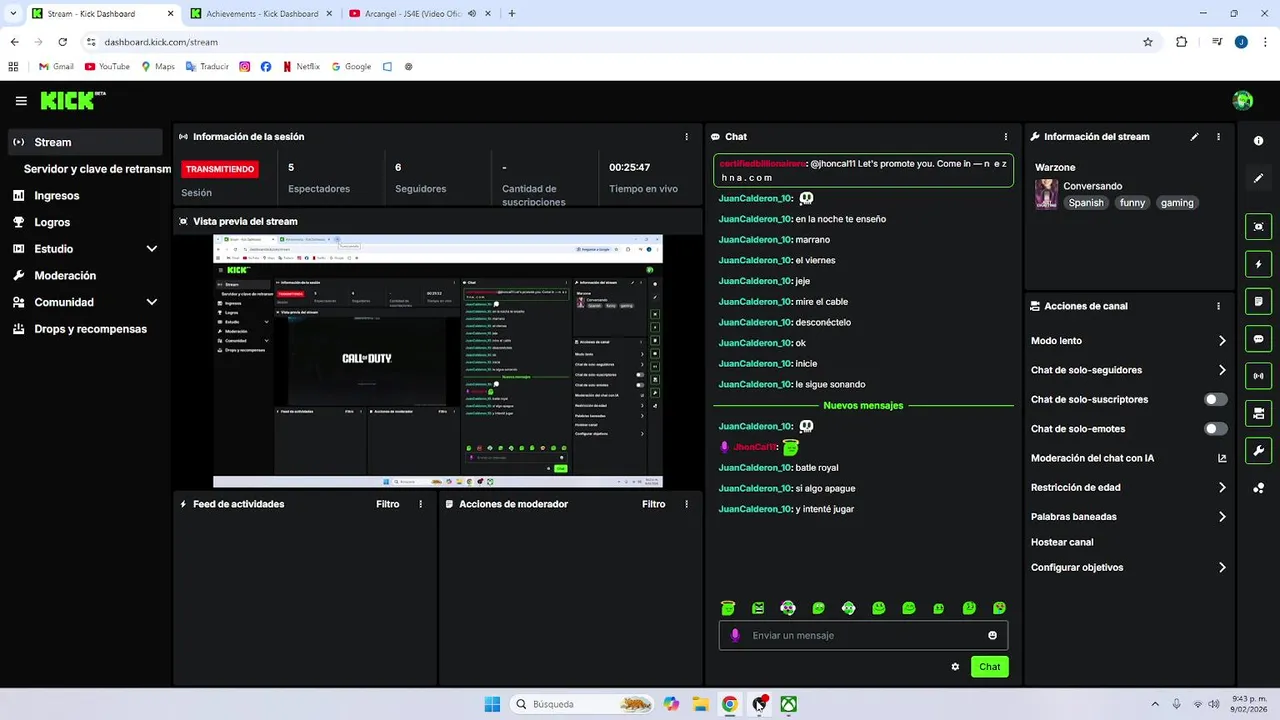Switch to the Arcangel YouTube browser tab

pos(421,14)
